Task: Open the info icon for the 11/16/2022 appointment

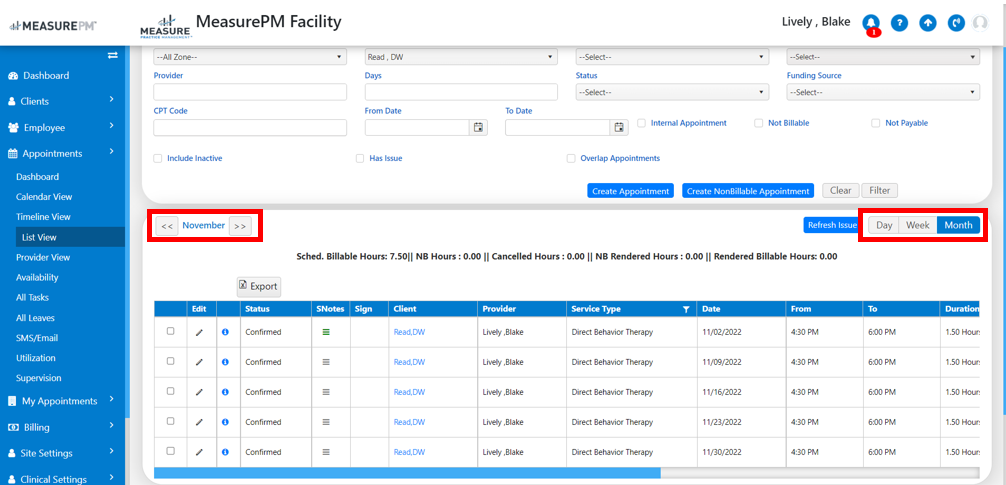Action: tap(225, 392)
